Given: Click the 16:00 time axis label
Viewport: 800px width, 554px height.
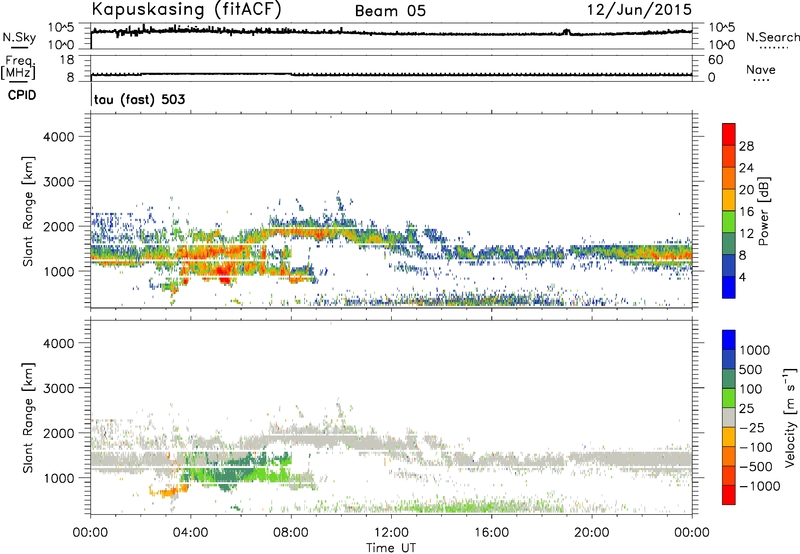Looking at the screenshot, I should coord(491,533).
